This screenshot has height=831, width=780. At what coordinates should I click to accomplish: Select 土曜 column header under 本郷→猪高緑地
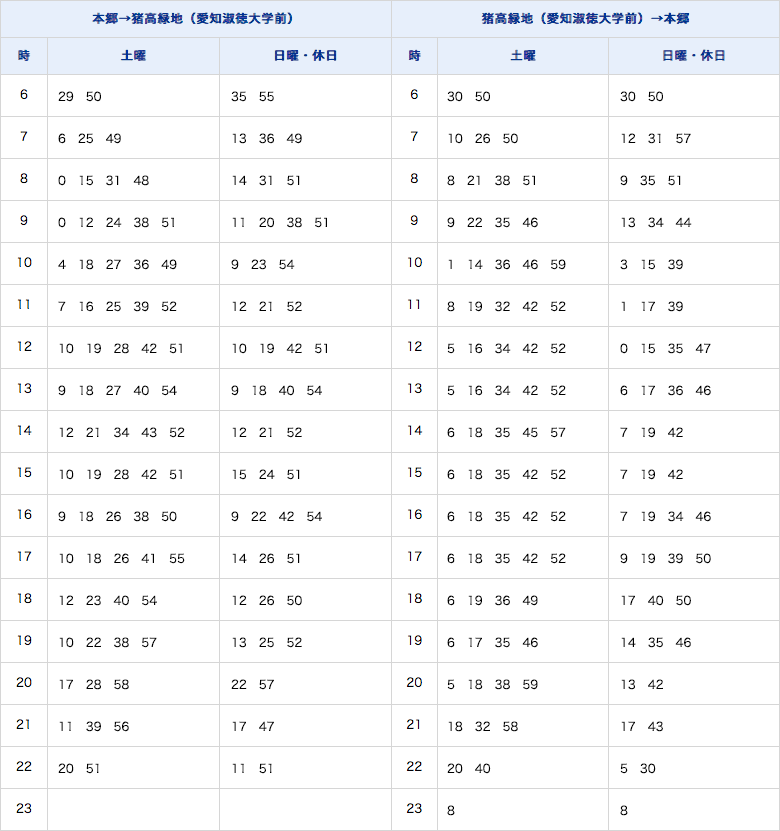tap(133, 56)
